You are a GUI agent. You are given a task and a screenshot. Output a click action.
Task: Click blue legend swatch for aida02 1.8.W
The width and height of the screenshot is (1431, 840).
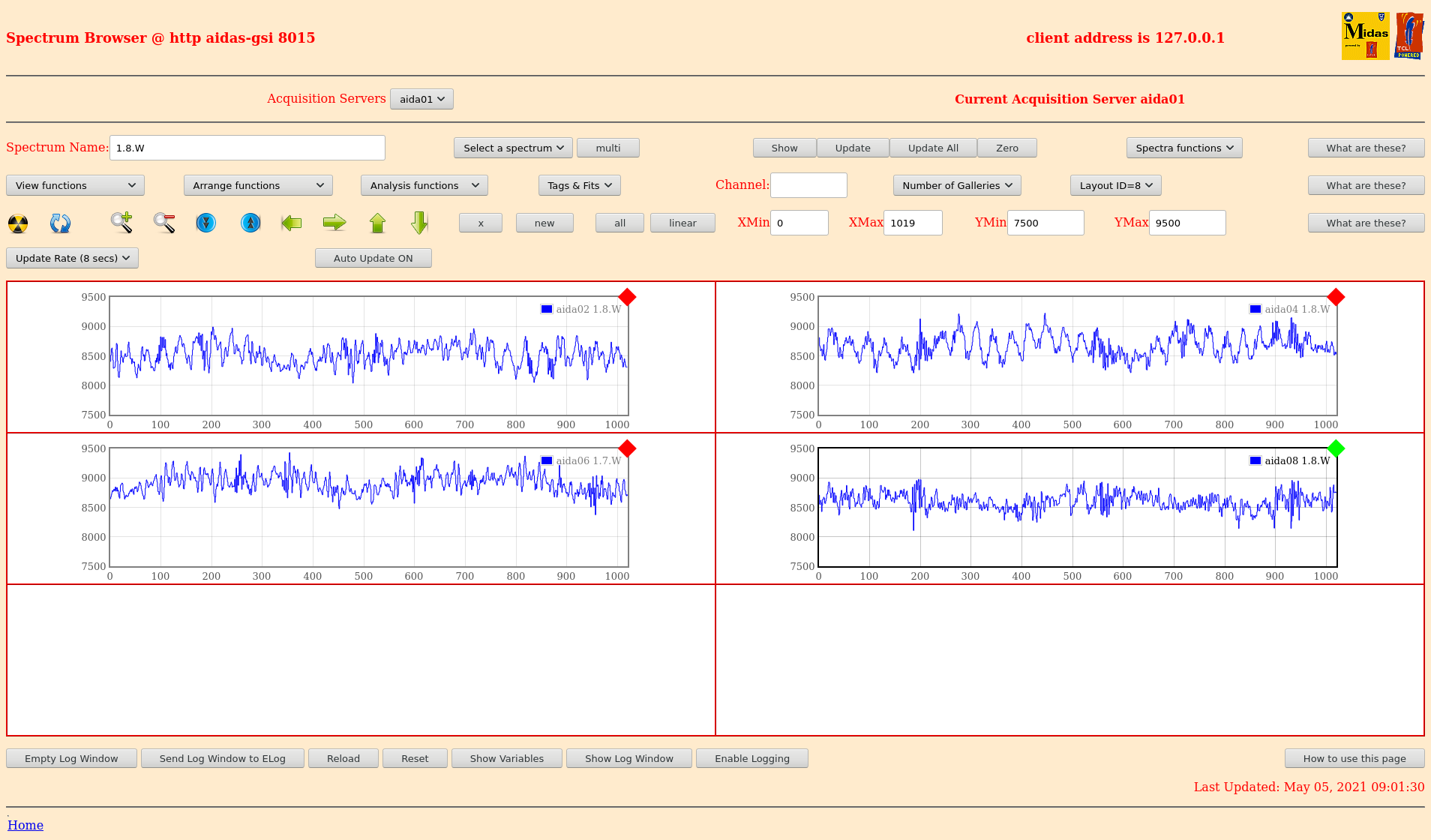click(547, 309)
